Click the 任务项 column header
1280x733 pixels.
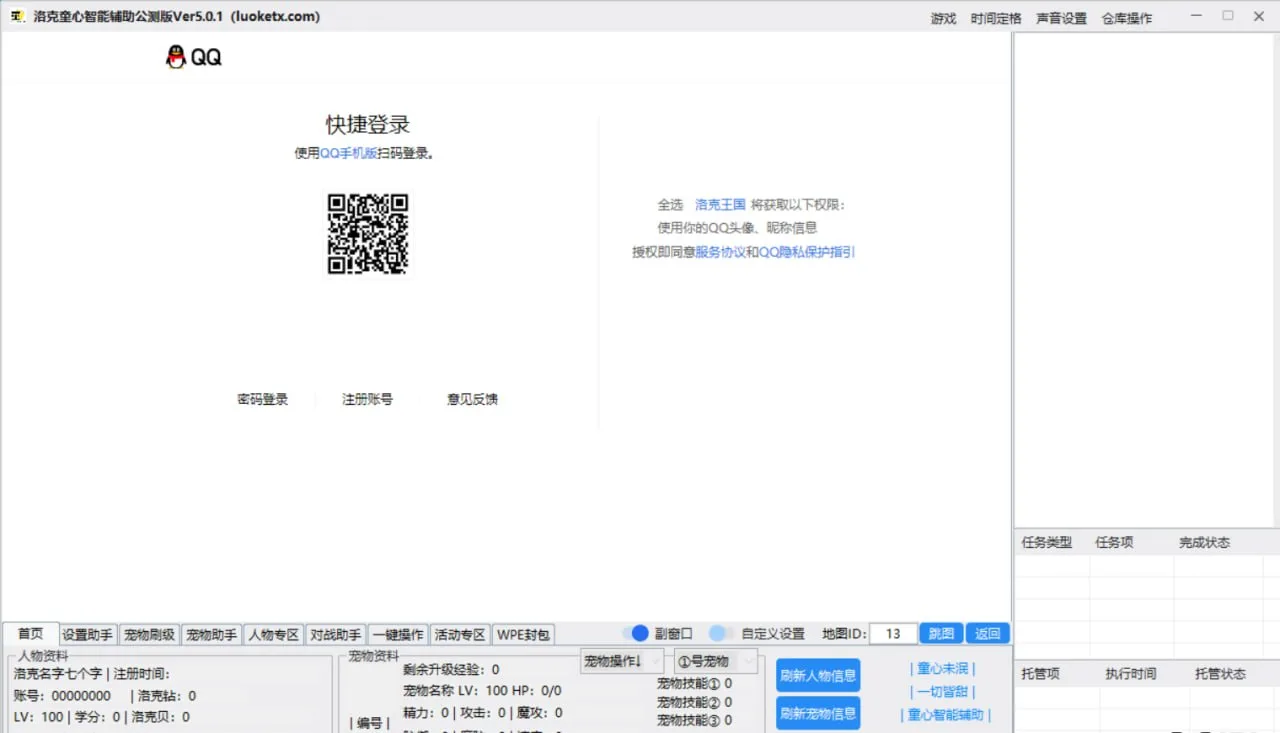(1114, 542)
